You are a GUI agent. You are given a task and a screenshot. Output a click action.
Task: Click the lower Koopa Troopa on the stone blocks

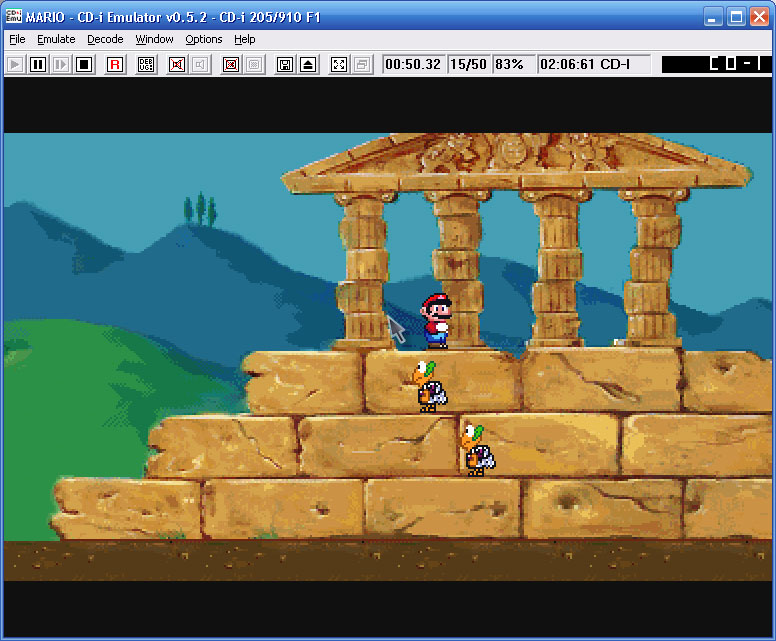click(x=477, y=450)
